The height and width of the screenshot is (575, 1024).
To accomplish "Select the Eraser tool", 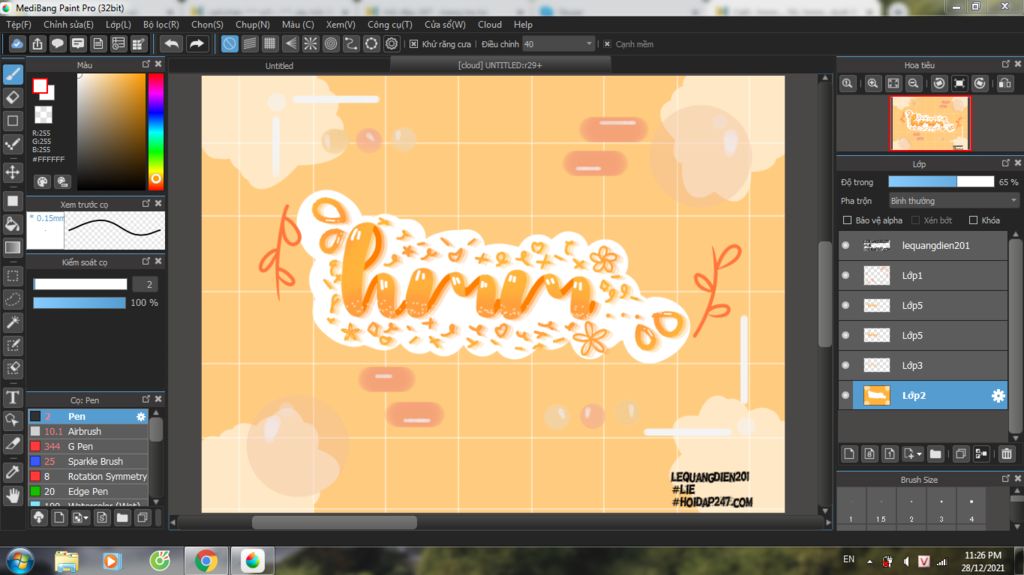I will pyautogui.click(x=13, y=97).
